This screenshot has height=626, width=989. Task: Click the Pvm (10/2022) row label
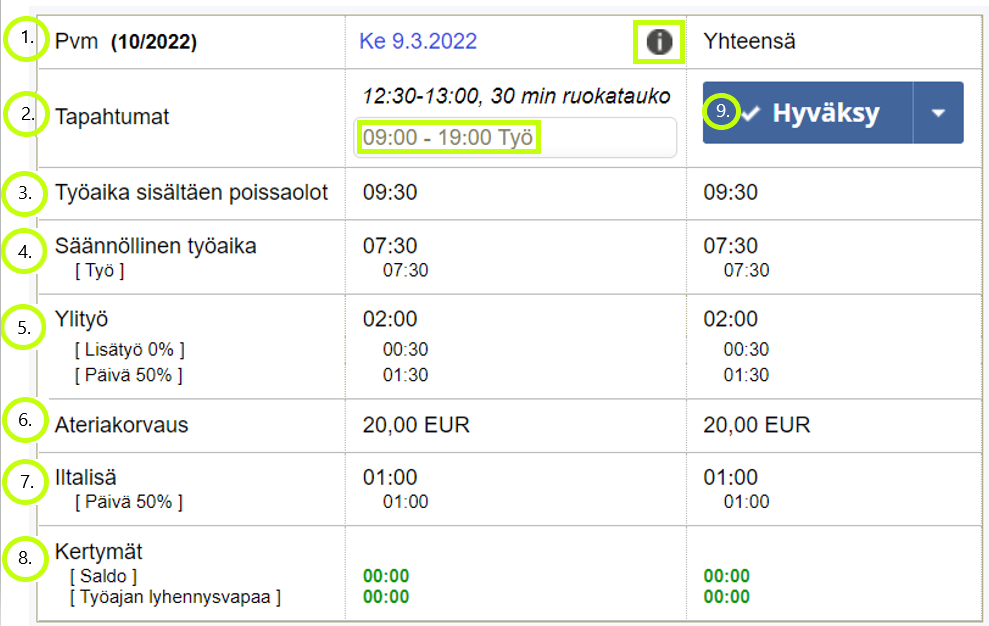[126, 42]
